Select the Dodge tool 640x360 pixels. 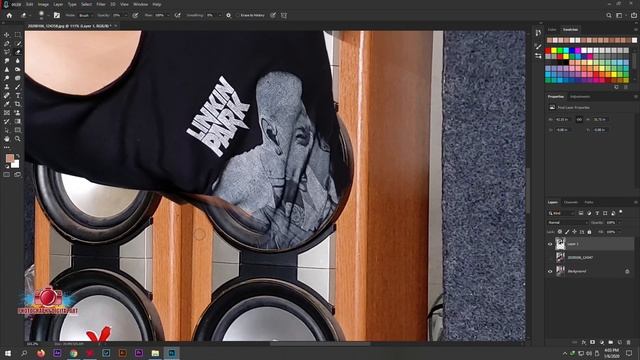(7, 78)
